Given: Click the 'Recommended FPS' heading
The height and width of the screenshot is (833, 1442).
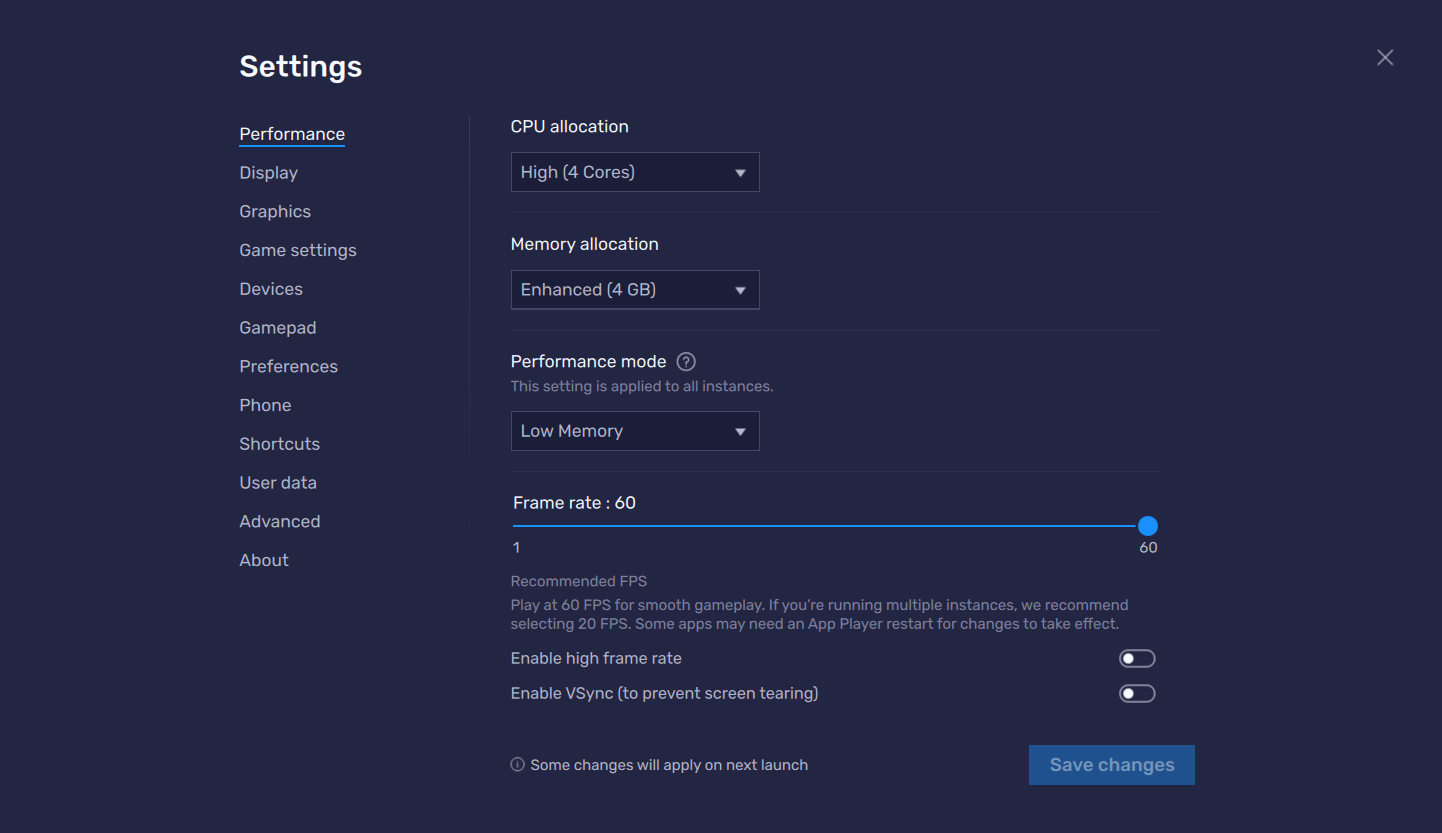Looking at the screenshot, I should [579, 581].
